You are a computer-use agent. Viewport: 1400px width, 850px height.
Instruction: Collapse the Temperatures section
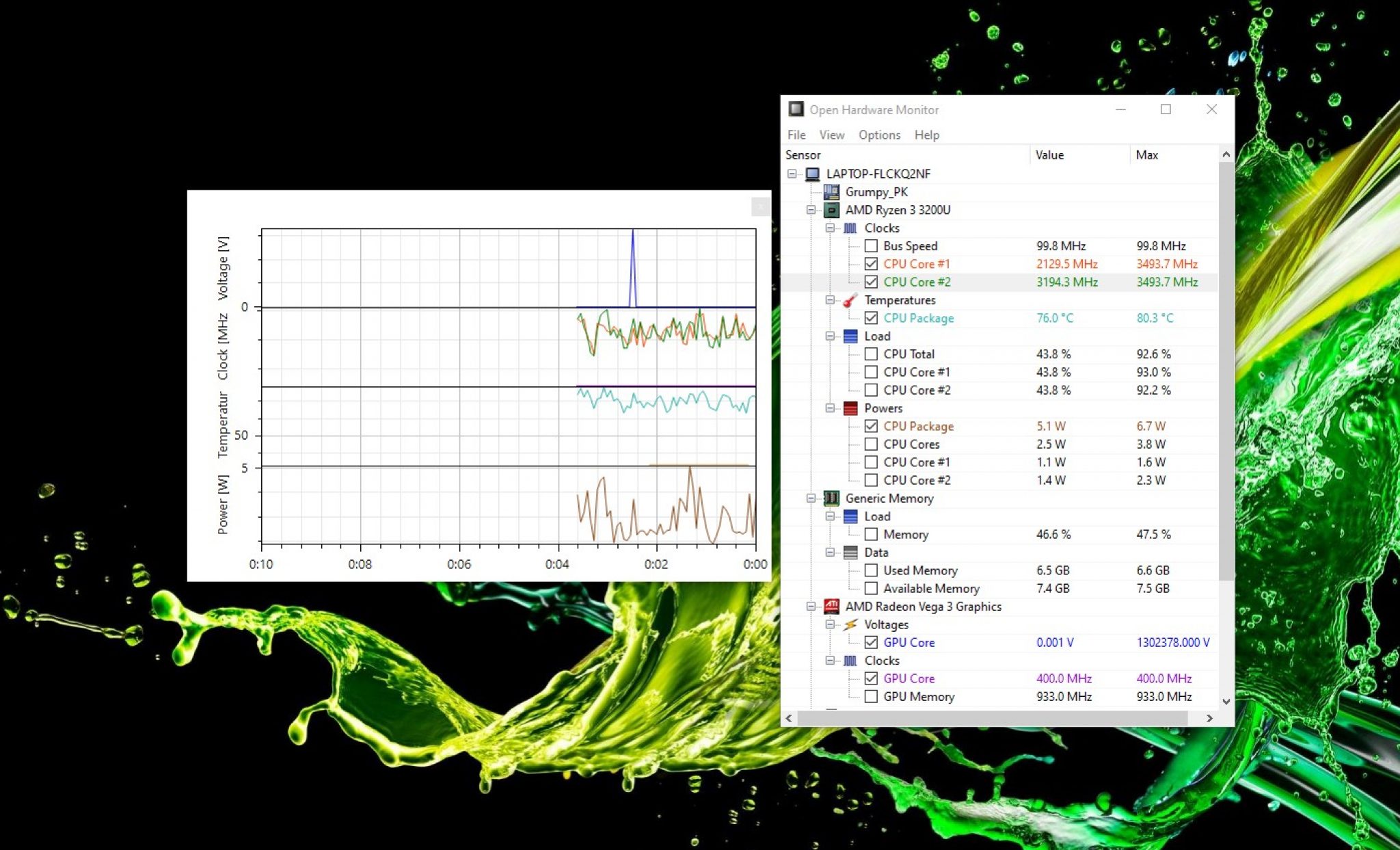(830, 300)
